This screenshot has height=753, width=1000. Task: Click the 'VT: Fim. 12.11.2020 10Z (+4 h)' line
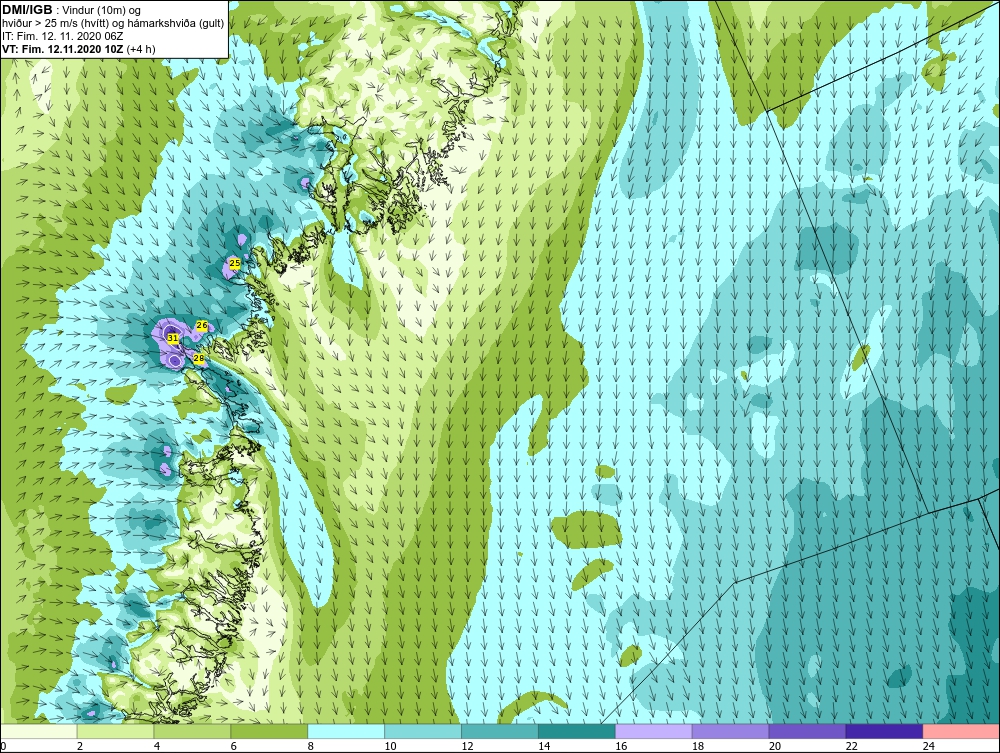pos(78,48)
